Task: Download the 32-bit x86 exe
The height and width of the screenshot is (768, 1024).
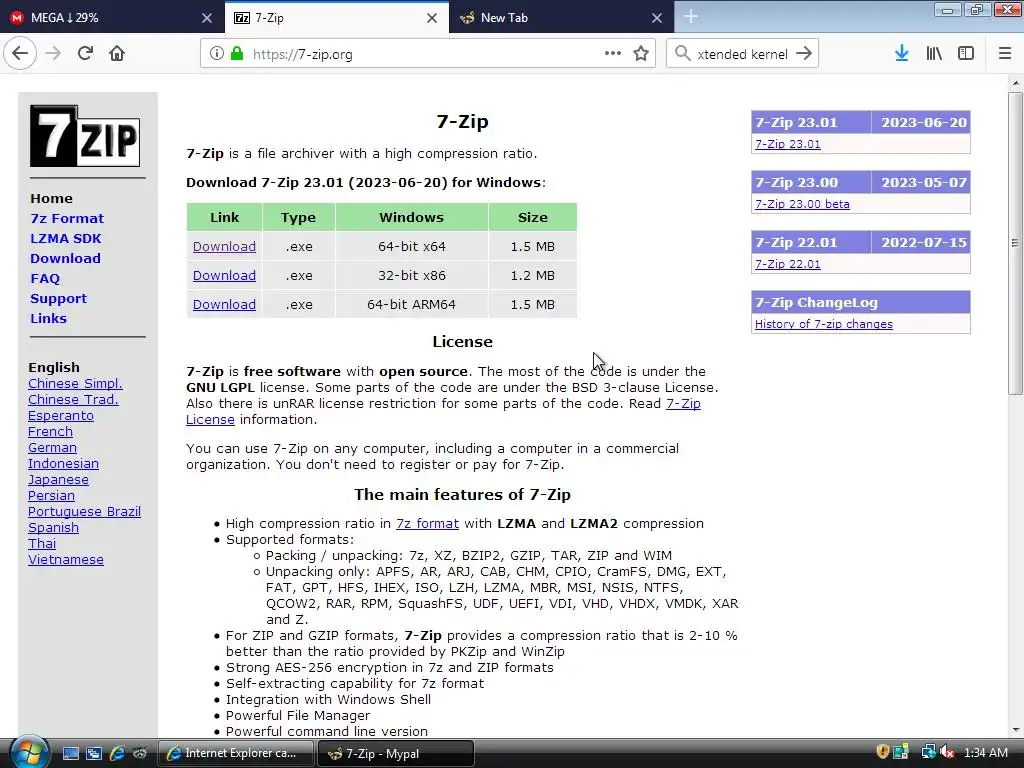Action: [224, 275]
